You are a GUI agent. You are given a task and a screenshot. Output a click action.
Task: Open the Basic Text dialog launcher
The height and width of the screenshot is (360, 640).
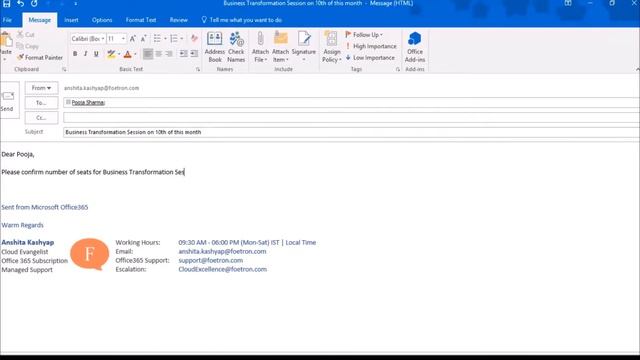[x=198, y=70]
